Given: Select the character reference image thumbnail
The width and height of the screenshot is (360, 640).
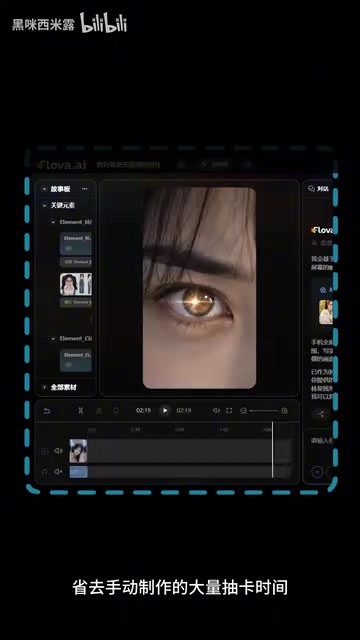Looking at the screenshot, I should 76,284.
